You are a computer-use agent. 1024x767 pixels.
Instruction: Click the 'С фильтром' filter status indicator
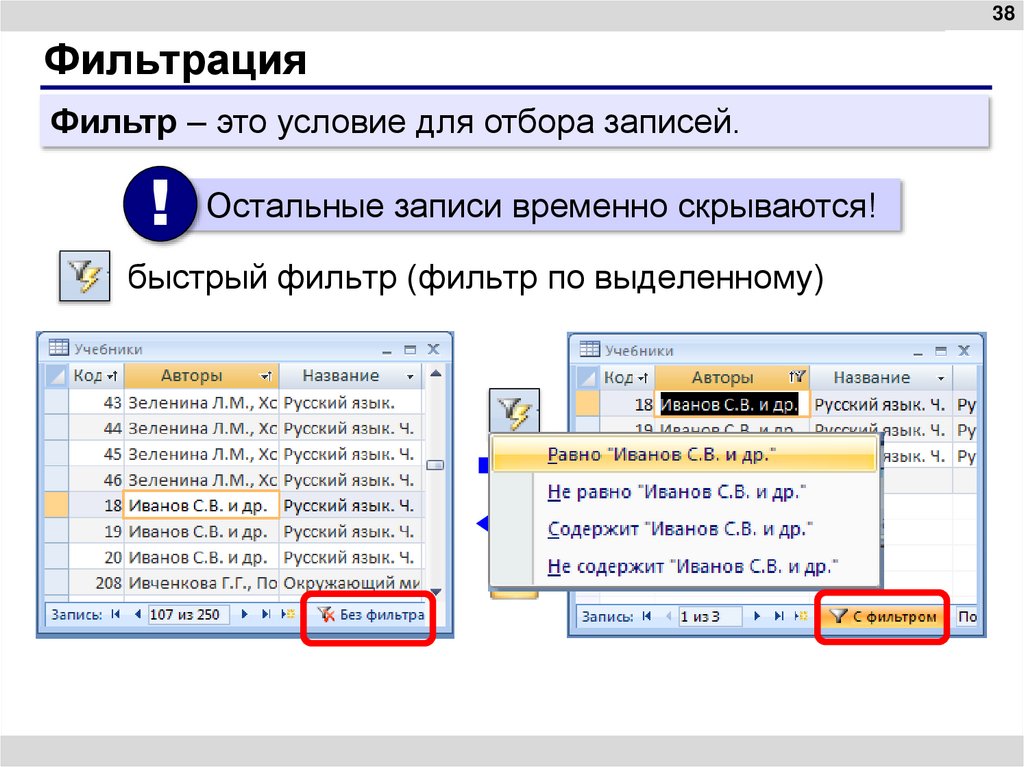884,617
